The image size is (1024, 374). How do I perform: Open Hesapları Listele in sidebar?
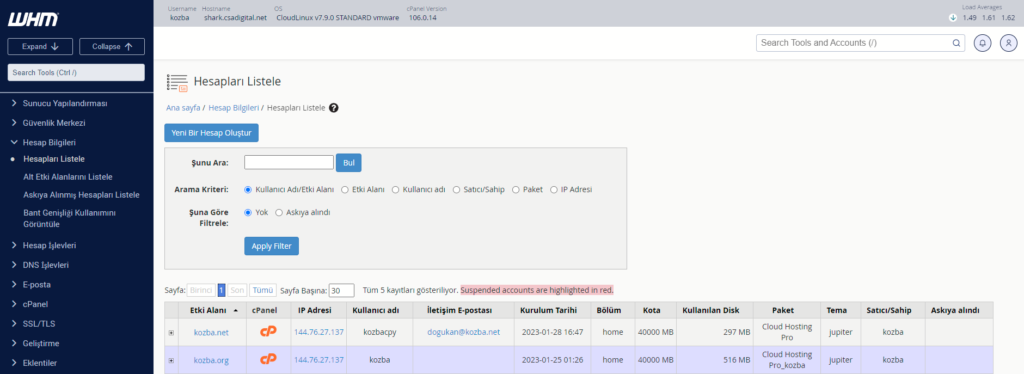coord(54,159)
